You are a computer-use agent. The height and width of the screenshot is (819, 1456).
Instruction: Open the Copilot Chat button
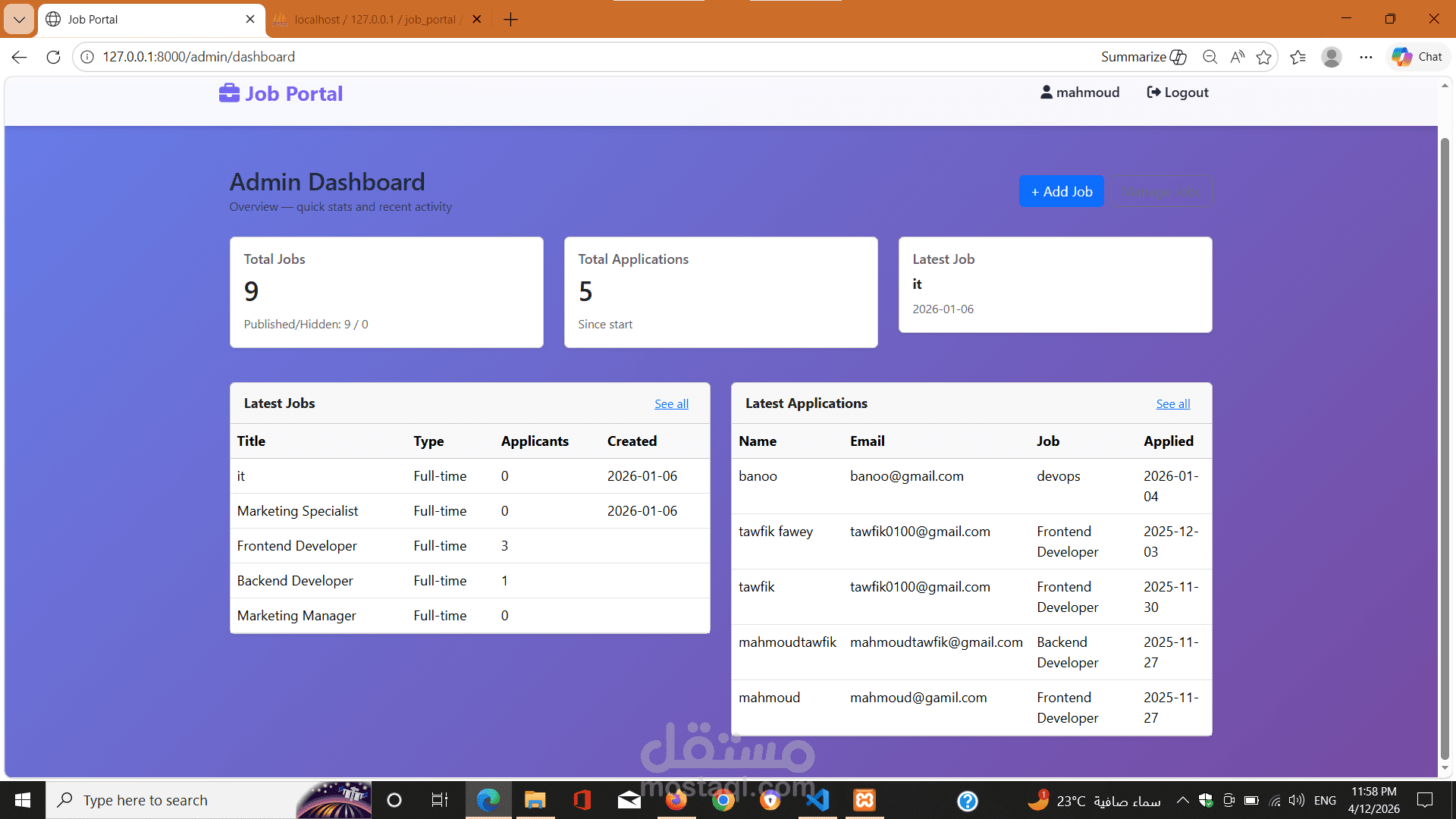click(x=1417, y=57)
